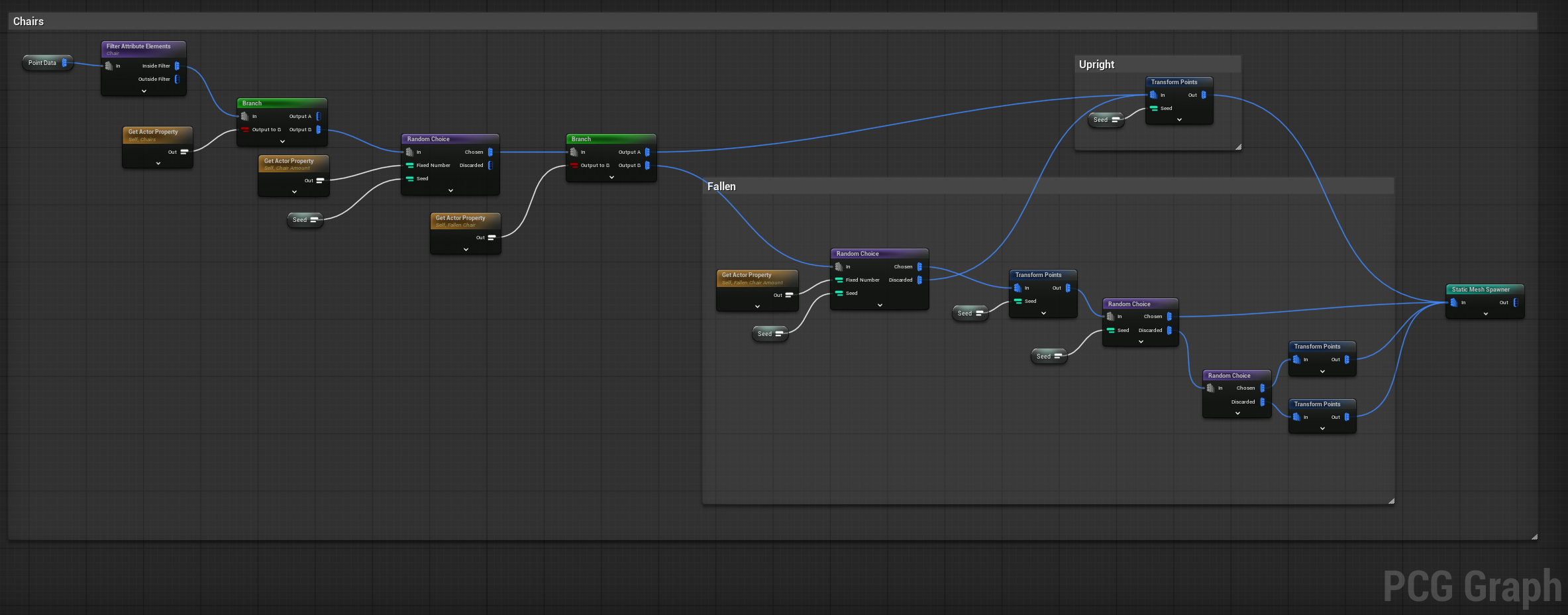The image size is (1568, 615).
Task: Click Output to B pin wired to 'Self, Fallen Chair'
Action: tap(574, 165)
